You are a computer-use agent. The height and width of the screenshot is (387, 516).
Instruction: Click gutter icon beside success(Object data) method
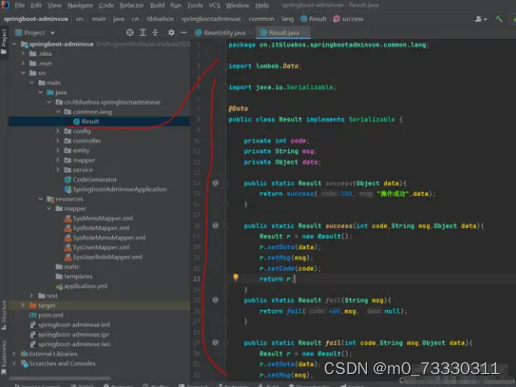pos(215,183)
